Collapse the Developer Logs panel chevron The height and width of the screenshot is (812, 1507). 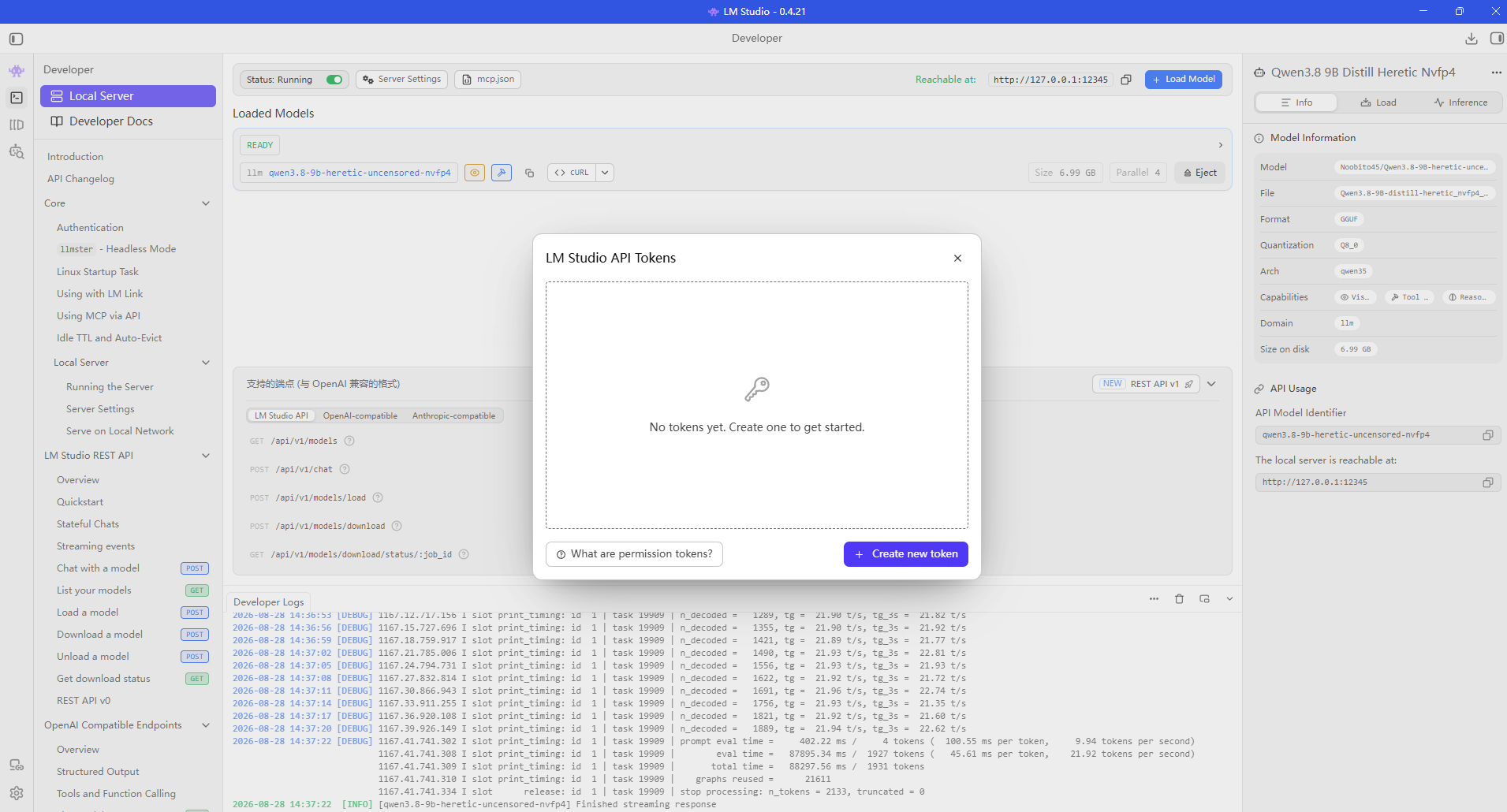(x=1229, y=599)
